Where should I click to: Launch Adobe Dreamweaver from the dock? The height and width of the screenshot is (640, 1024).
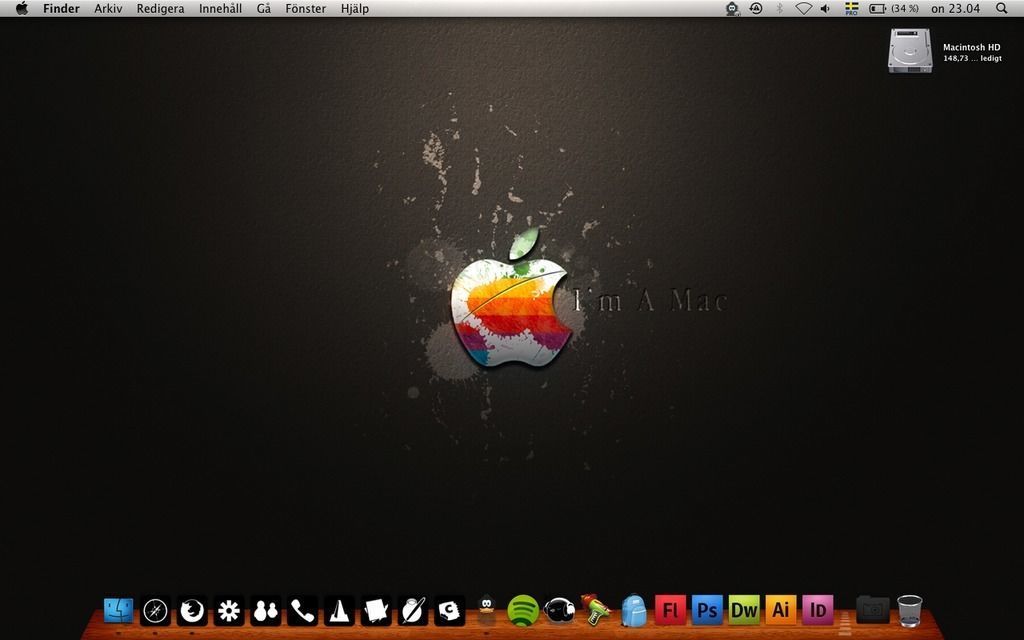coord(744,610)
